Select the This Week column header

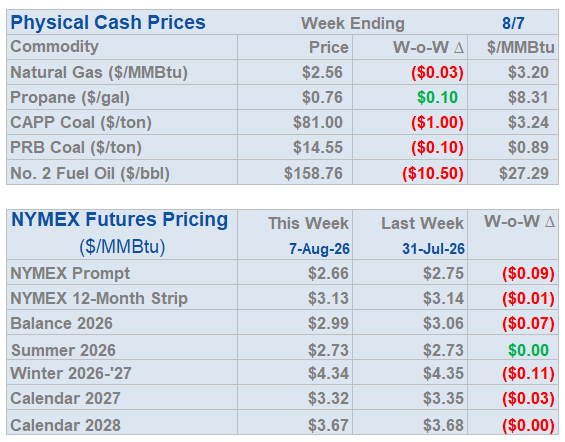click(x=308, y=223)
